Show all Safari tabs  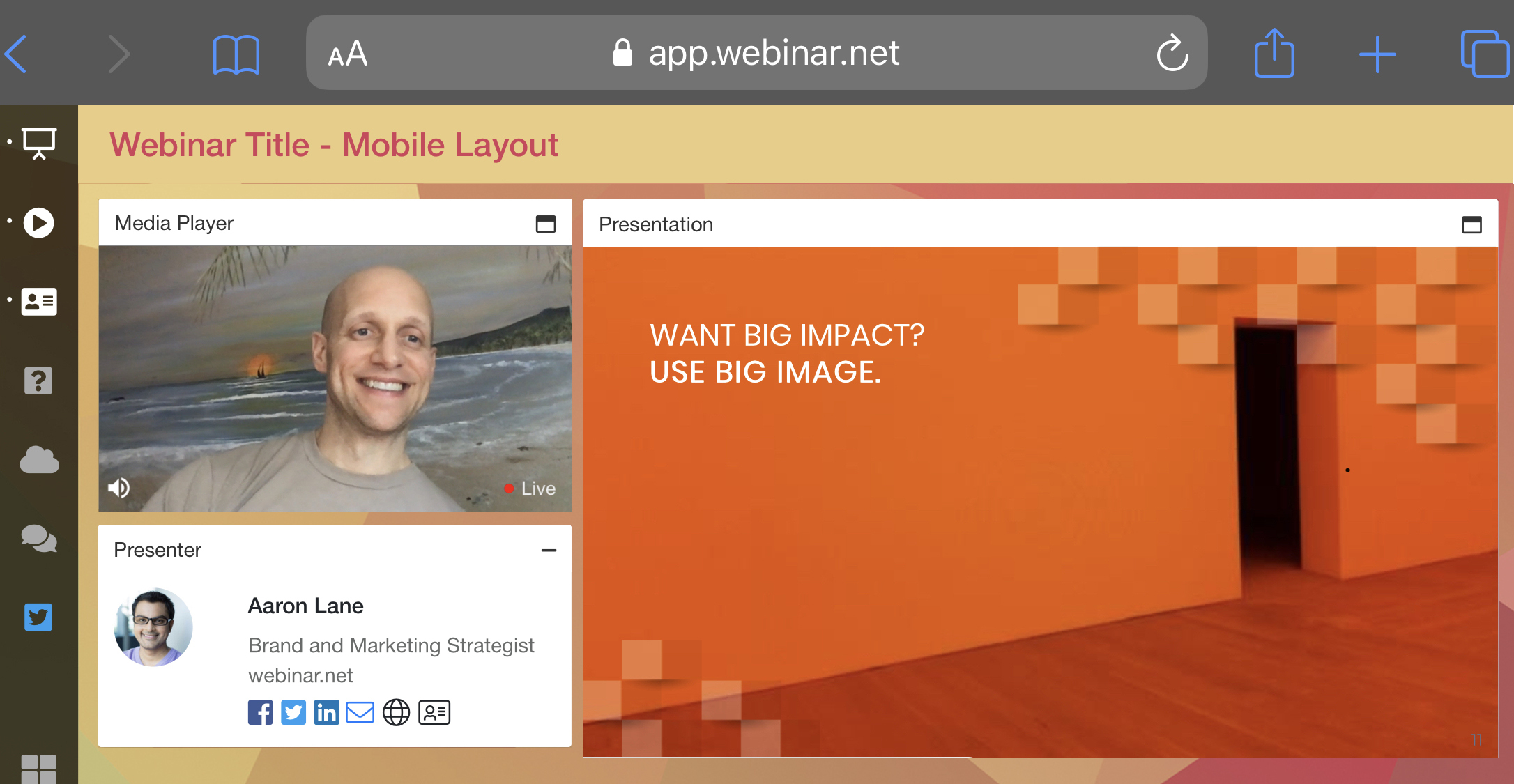tap(1484, 54)
